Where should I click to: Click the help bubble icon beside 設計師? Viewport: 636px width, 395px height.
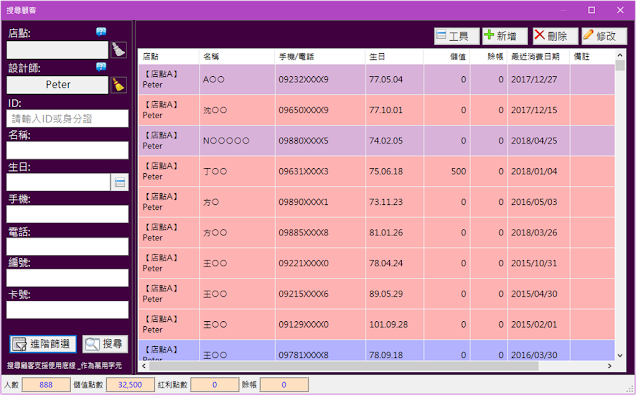101,67
